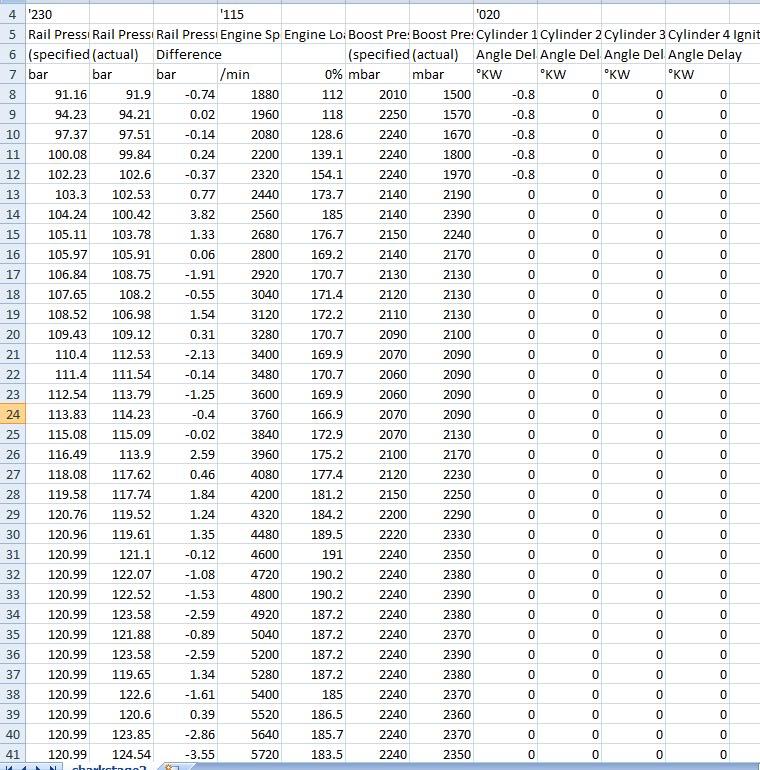
Task: Select the Cylinder 1 header cell
Action: click(506, 34)
